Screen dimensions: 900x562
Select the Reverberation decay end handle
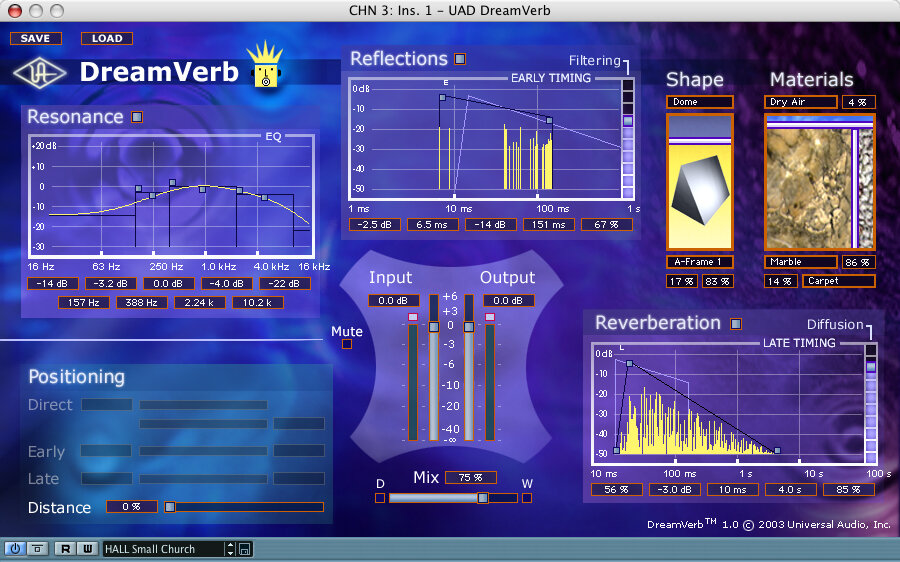[777, 451]
